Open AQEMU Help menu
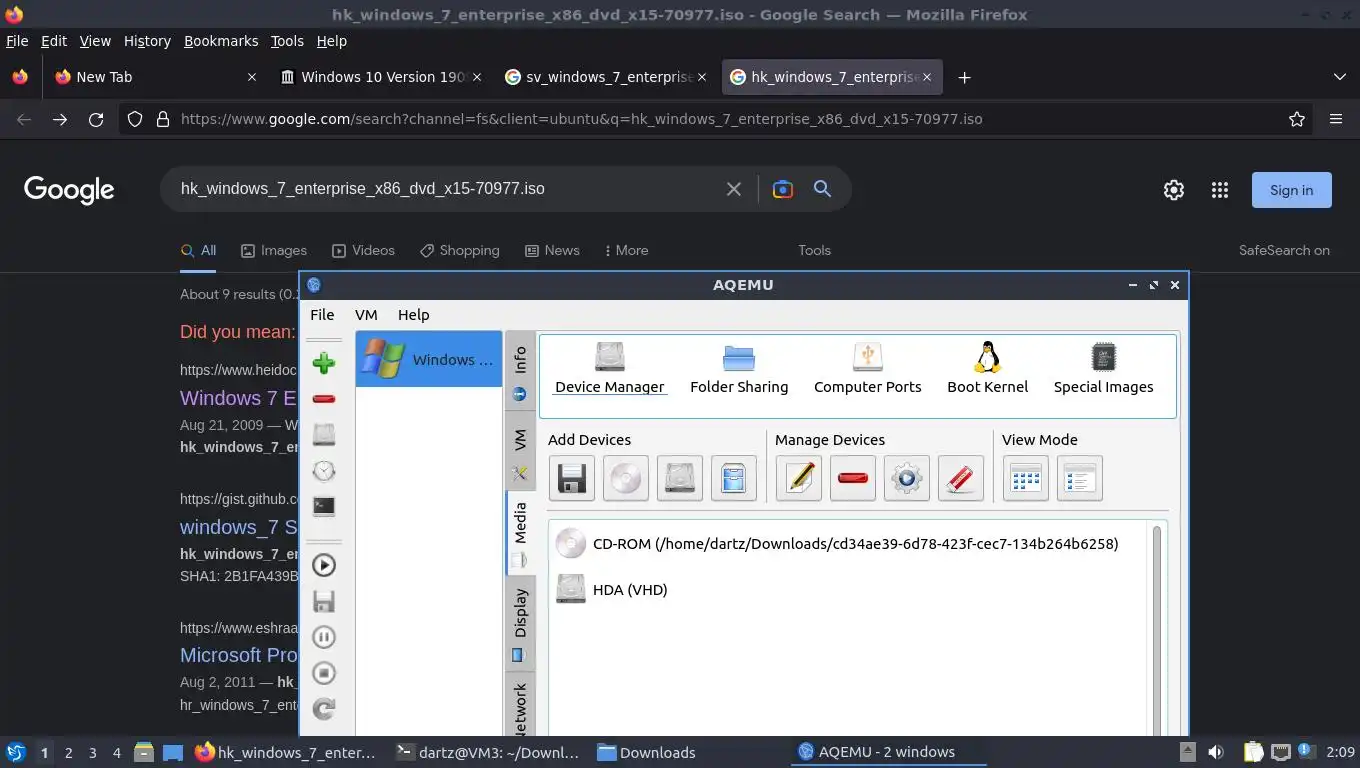 [413, 314]
